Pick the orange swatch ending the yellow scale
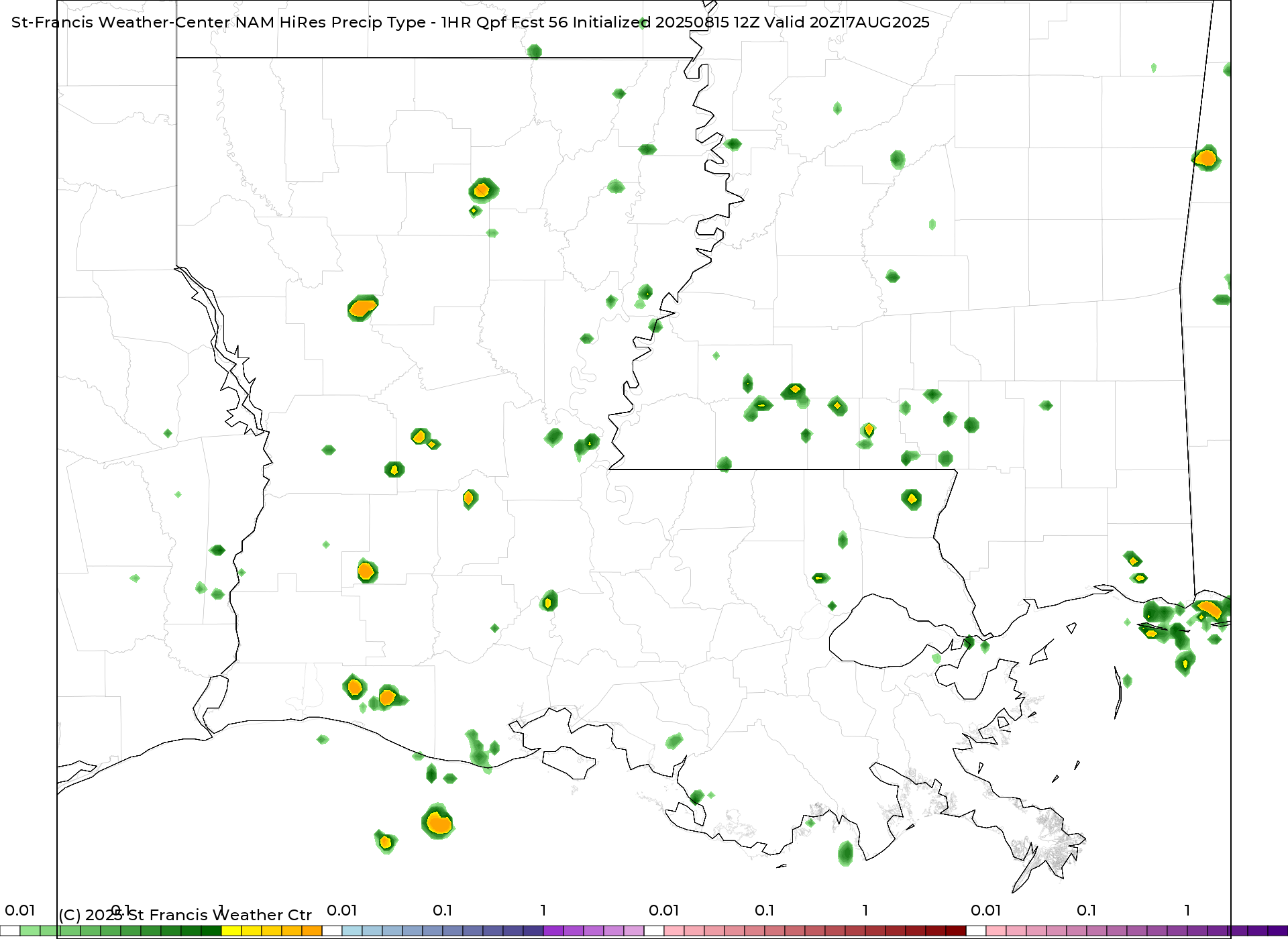This screenshot has width=1288, height=939. tap(312, 931)
